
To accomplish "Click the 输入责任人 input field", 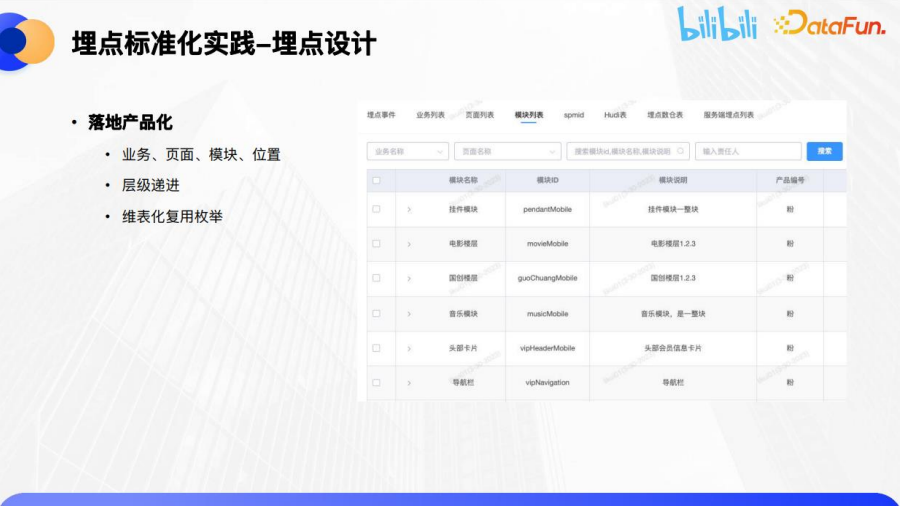I will pyautogui.click(x=748, y=152).
